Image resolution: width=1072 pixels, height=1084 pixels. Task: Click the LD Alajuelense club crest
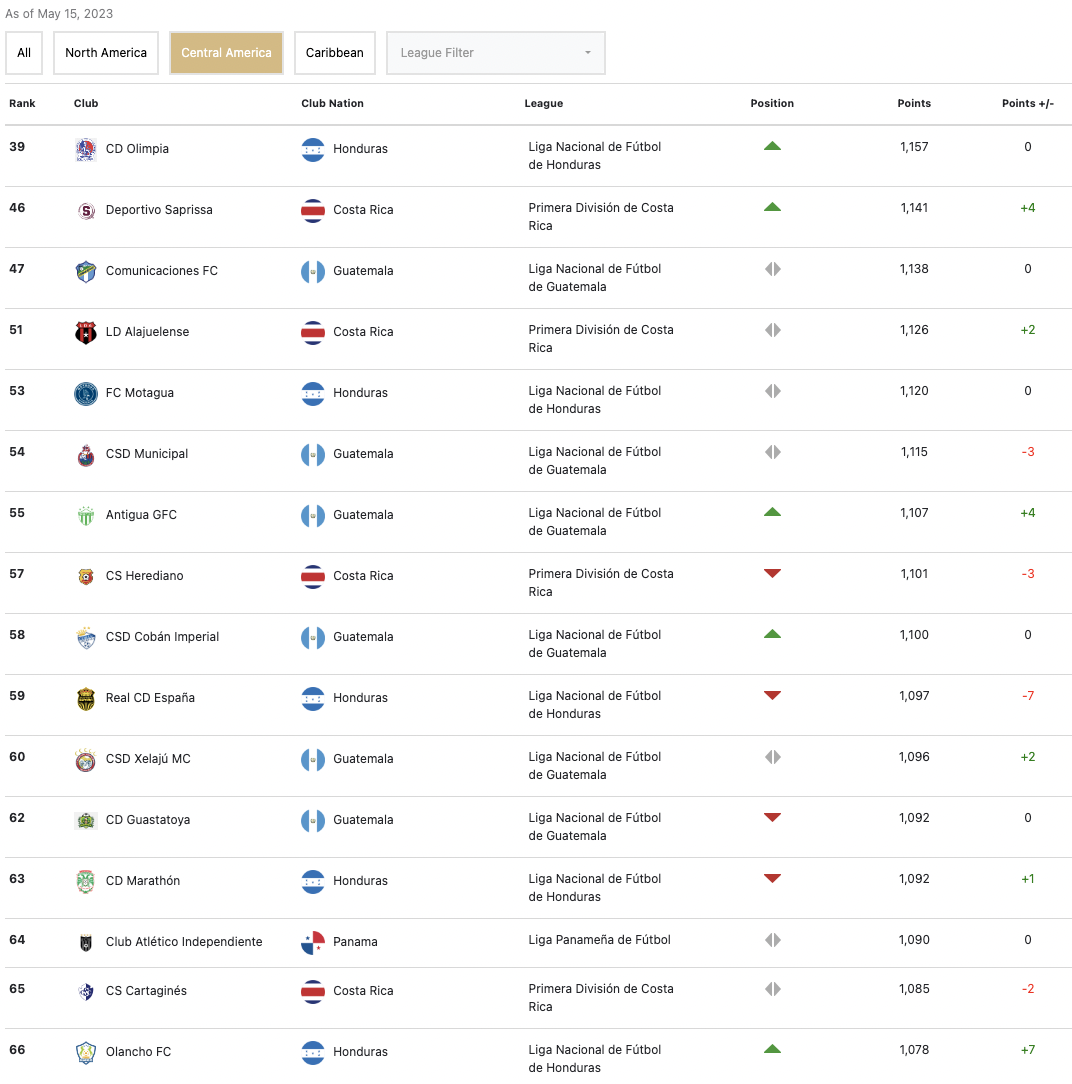(86, 333)
